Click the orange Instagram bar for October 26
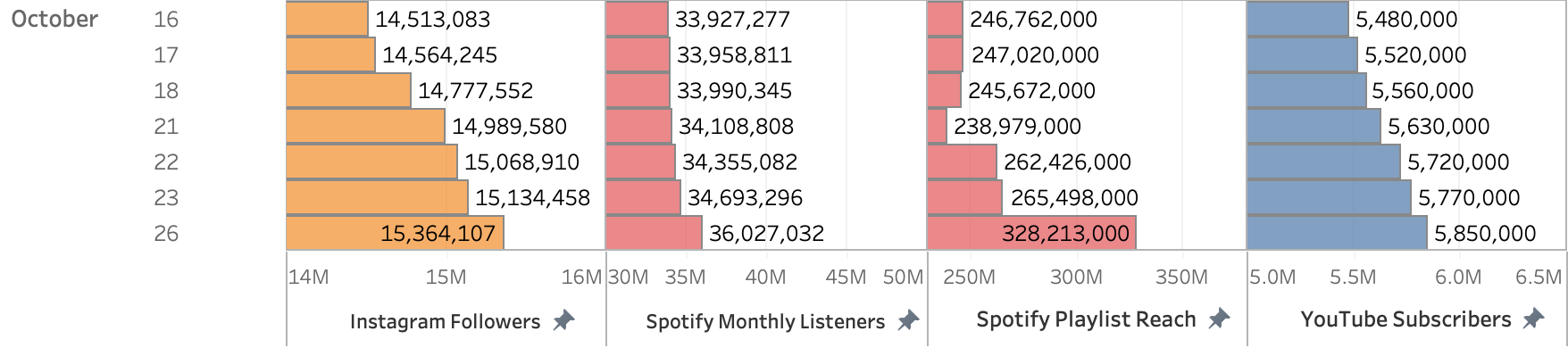This screenshot has width=1568, height=348. tap(395, 233)
